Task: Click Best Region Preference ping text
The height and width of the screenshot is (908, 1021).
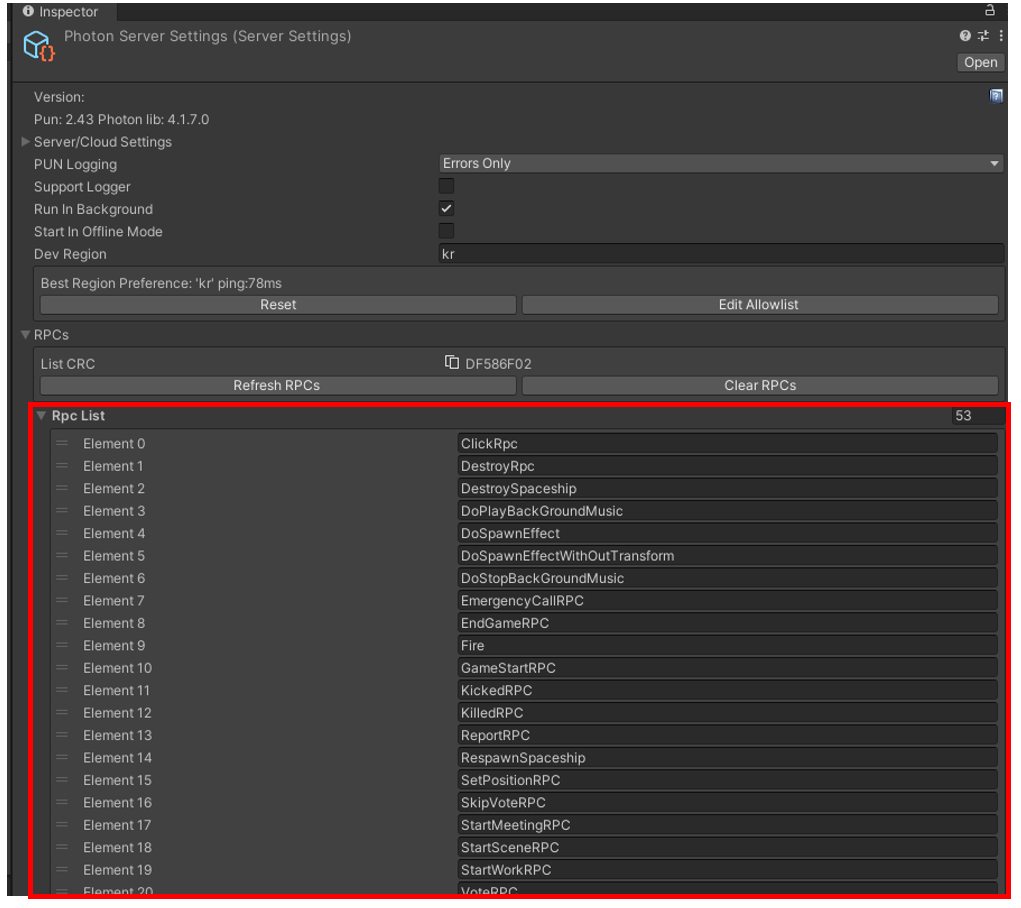Action: click(161, 283)
